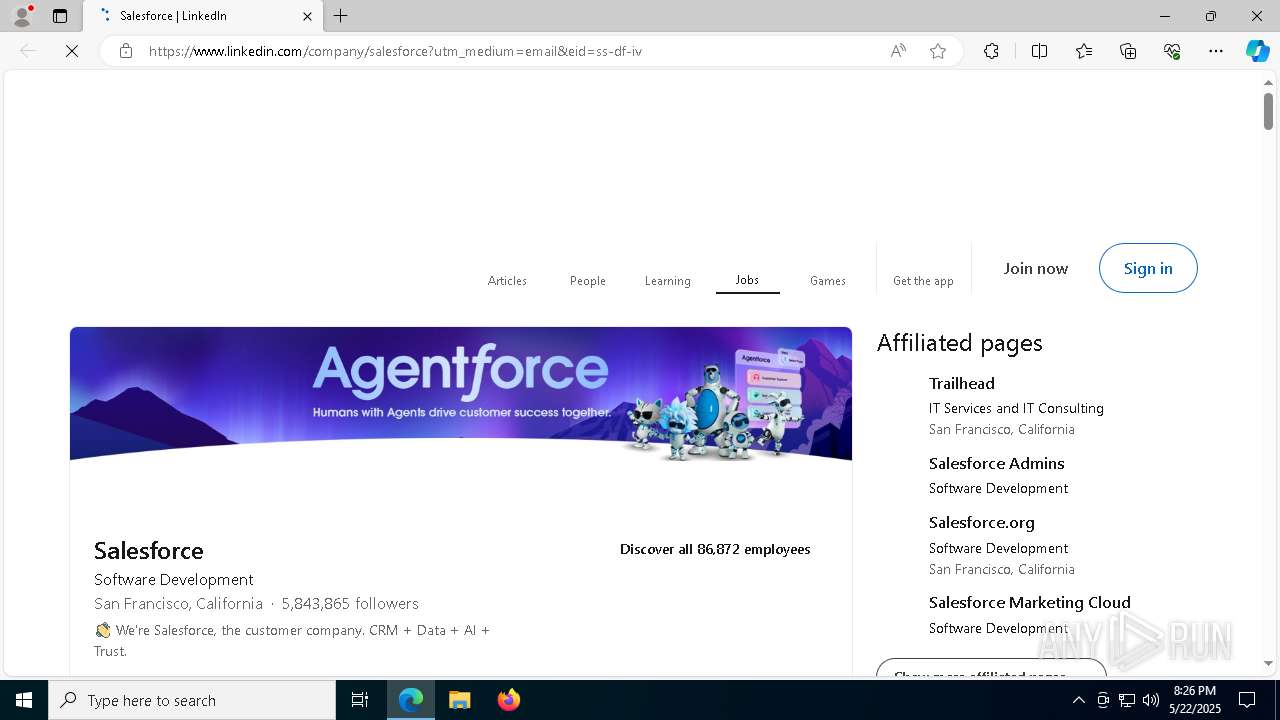
Task: Open Firefox from taskbar
Action: pos(508,700)
